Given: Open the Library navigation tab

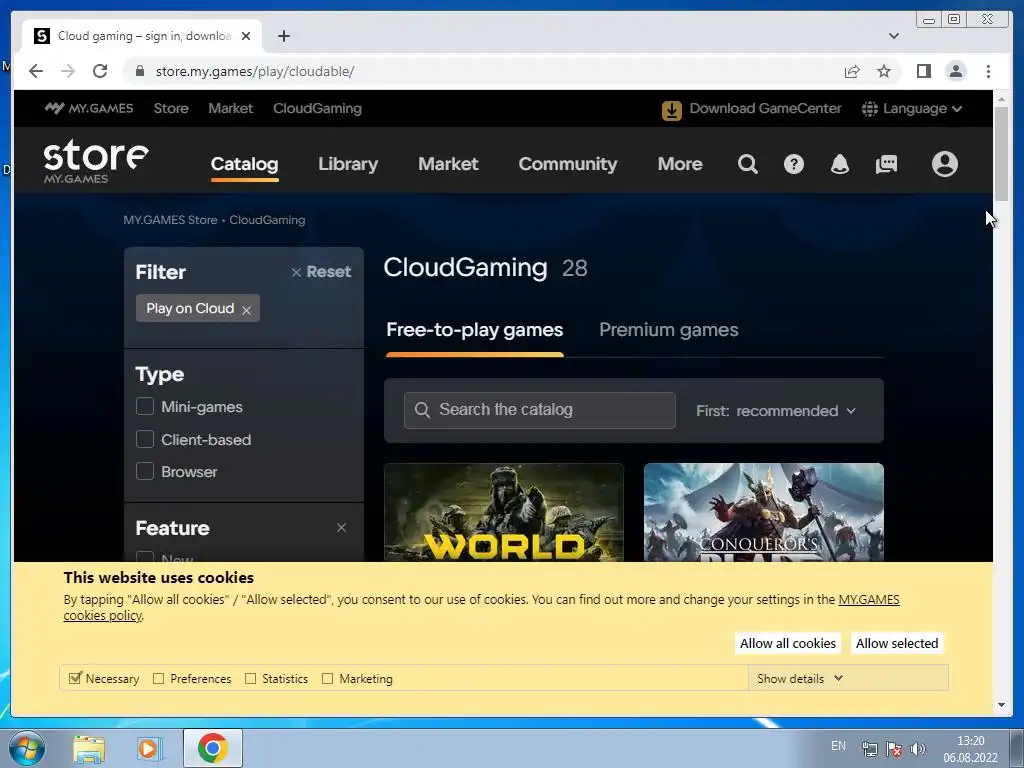Looking at the screenshot, I should pos(348,164).
